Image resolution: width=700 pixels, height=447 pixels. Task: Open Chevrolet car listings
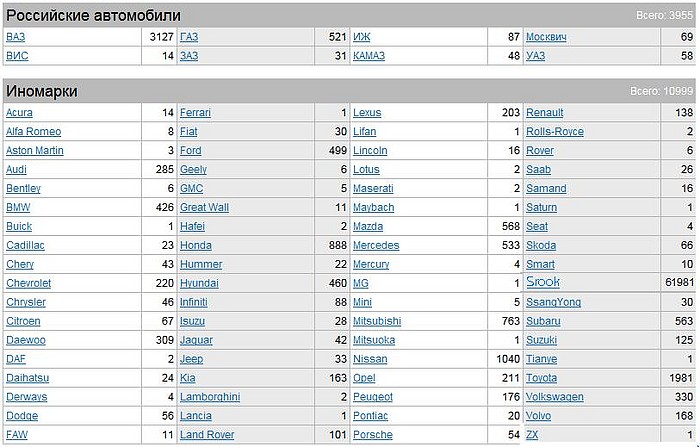[x=28, y=284]
